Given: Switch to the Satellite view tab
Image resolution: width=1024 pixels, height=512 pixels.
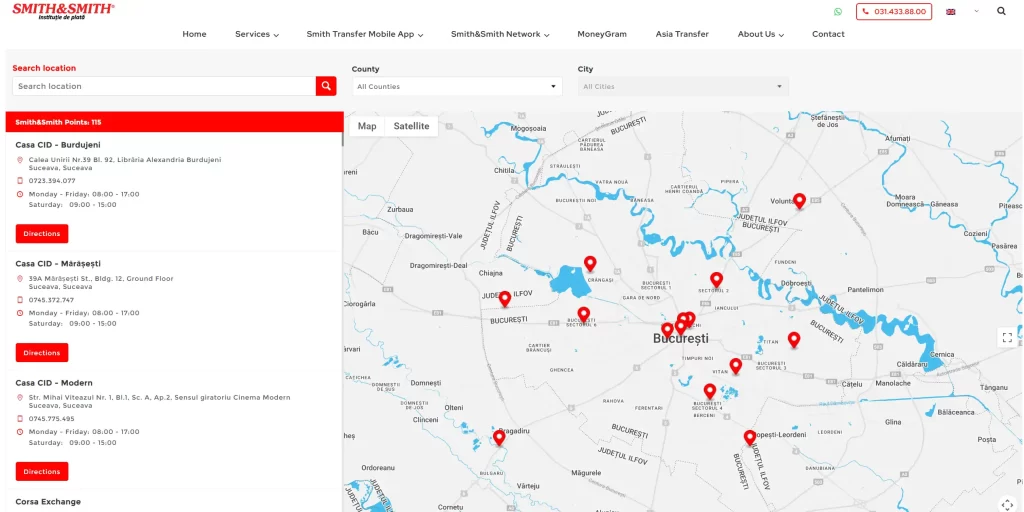Looking at the screenshot, I should (411, 126).
